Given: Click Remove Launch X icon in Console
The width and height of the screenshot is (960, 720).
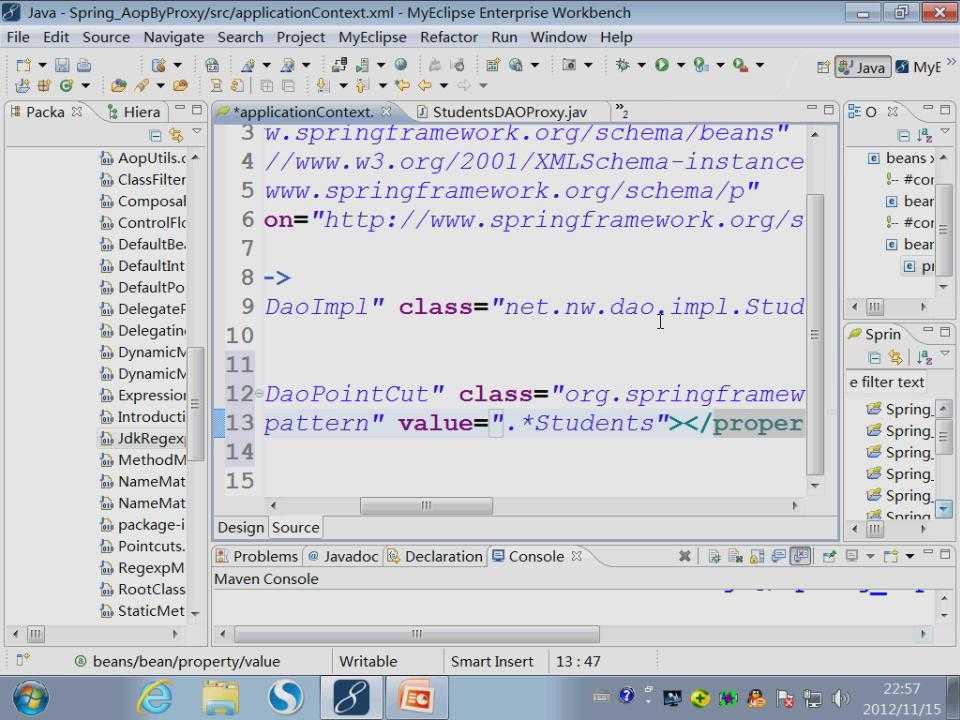Looking at the screenshot, I should [685, 556].
